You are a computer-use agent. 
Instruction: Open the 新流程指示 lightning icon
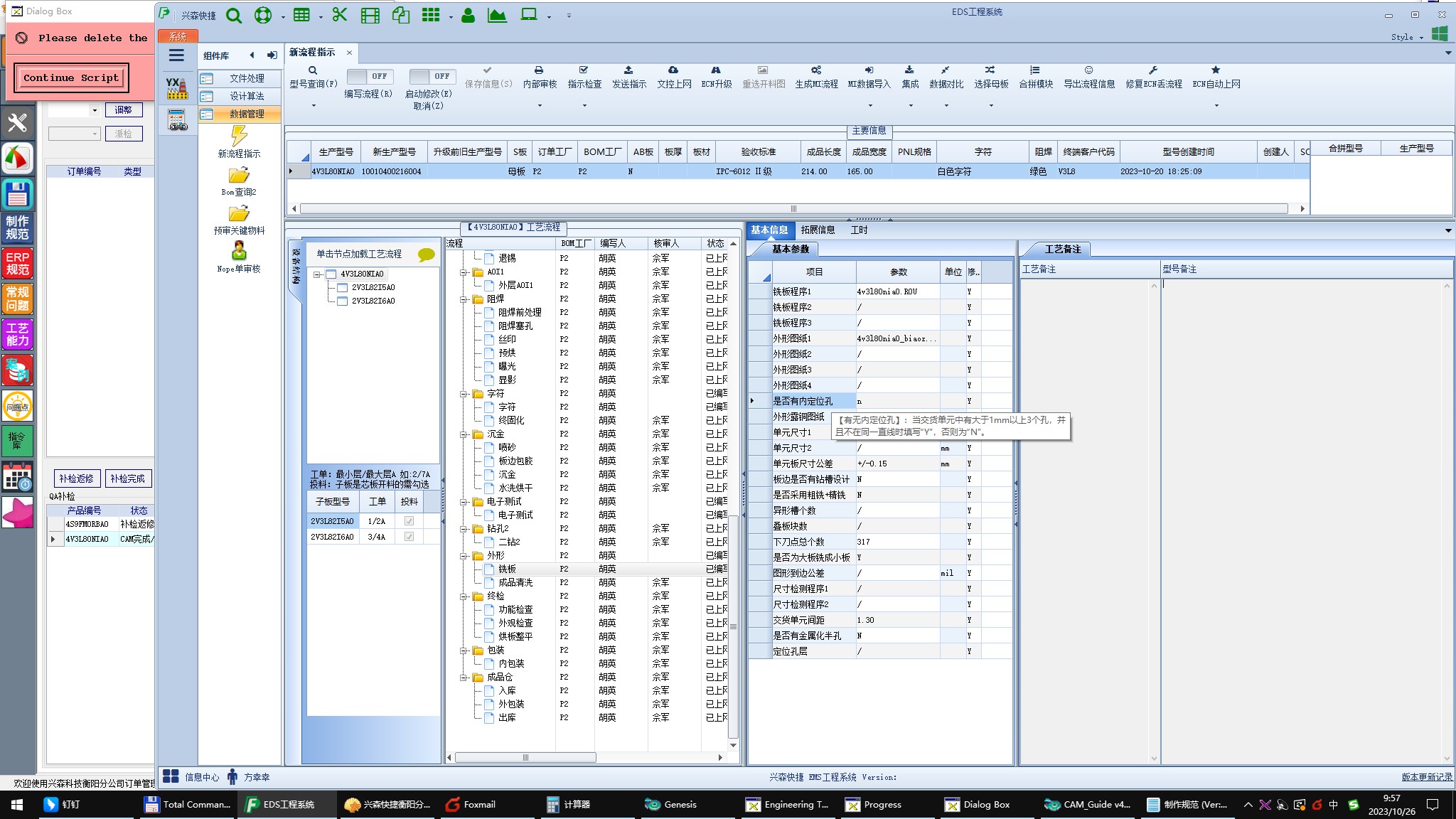[x=239, y=136]
